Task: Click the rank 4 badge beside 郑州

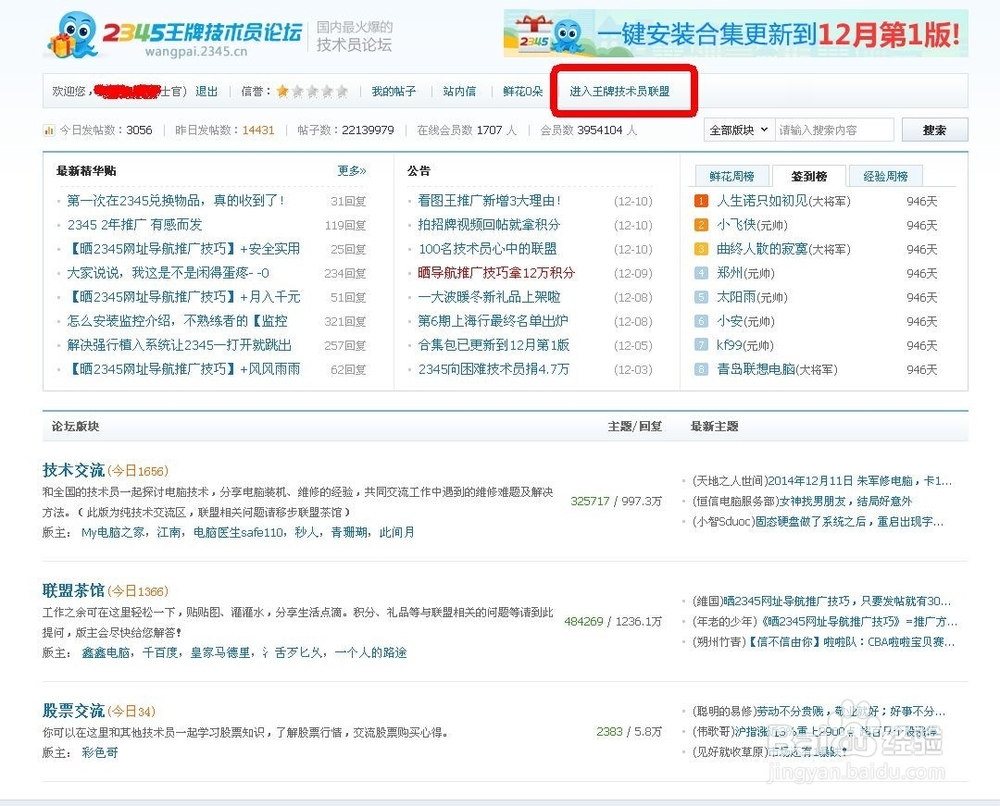Action: point(701,273)
